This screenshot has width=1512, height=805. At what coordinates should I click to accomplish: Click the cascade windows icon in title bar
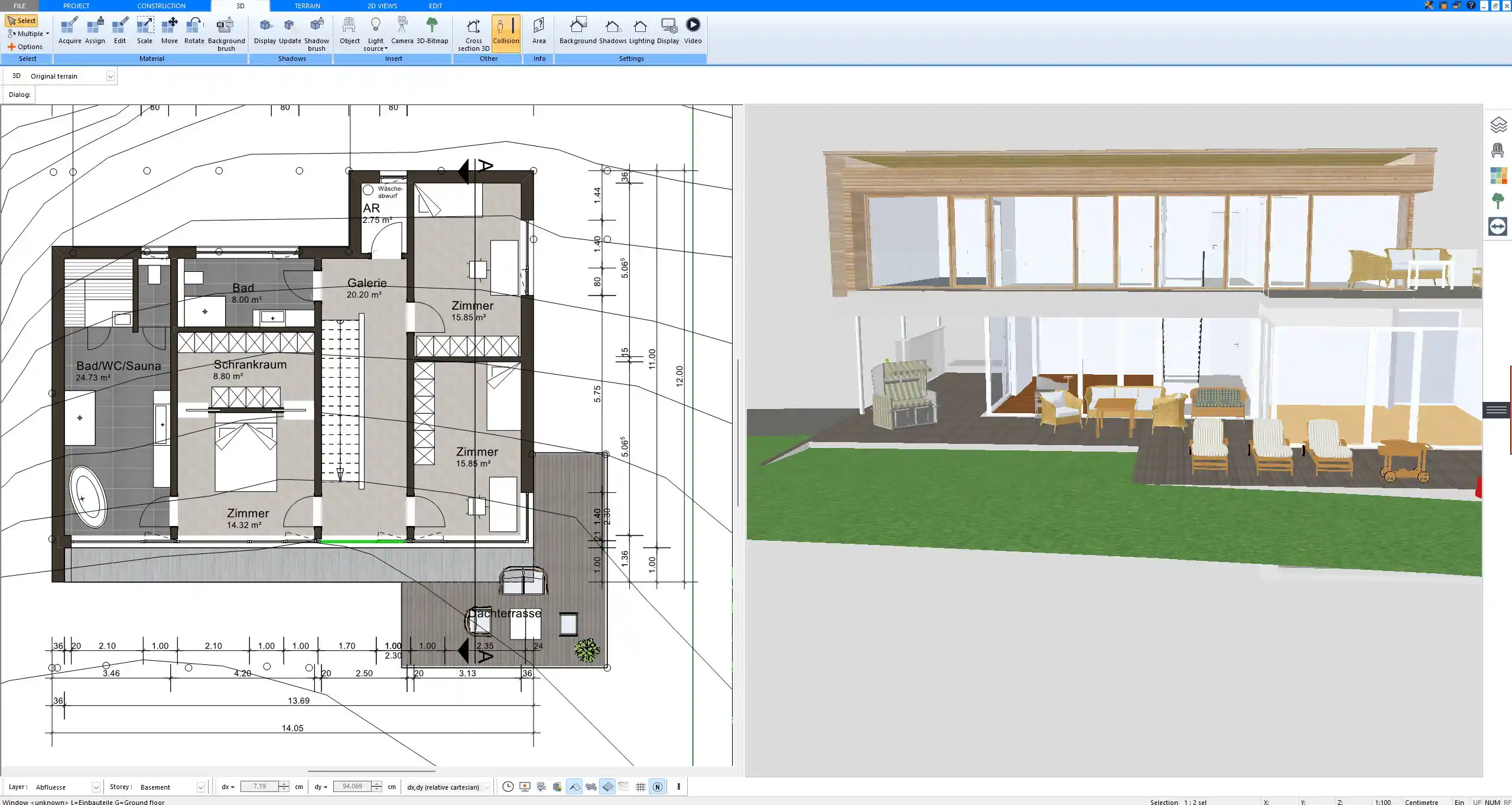[1457, 5]
